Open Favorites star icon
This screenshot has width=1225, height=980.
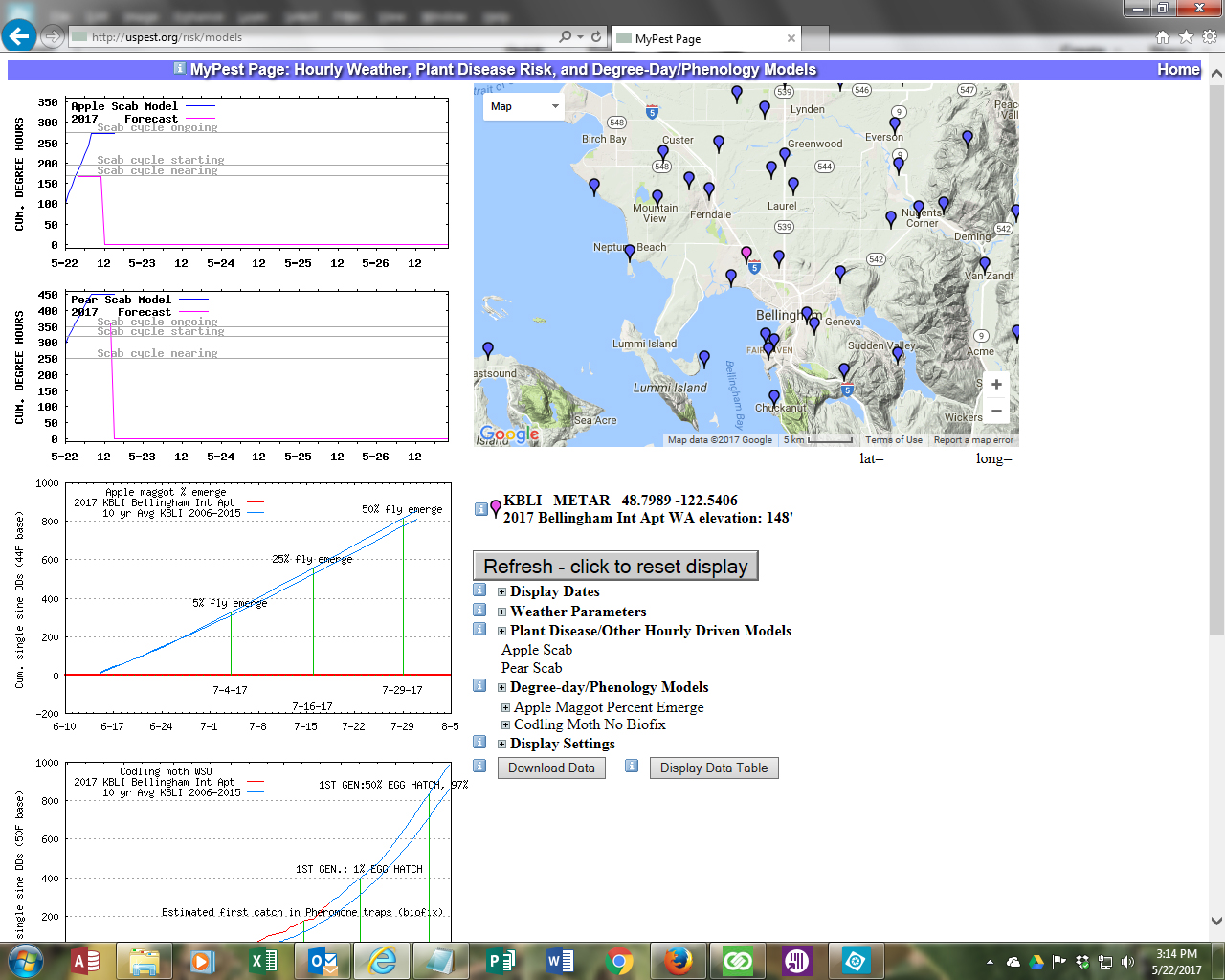pyautogui.click(x=1186, y=36)
